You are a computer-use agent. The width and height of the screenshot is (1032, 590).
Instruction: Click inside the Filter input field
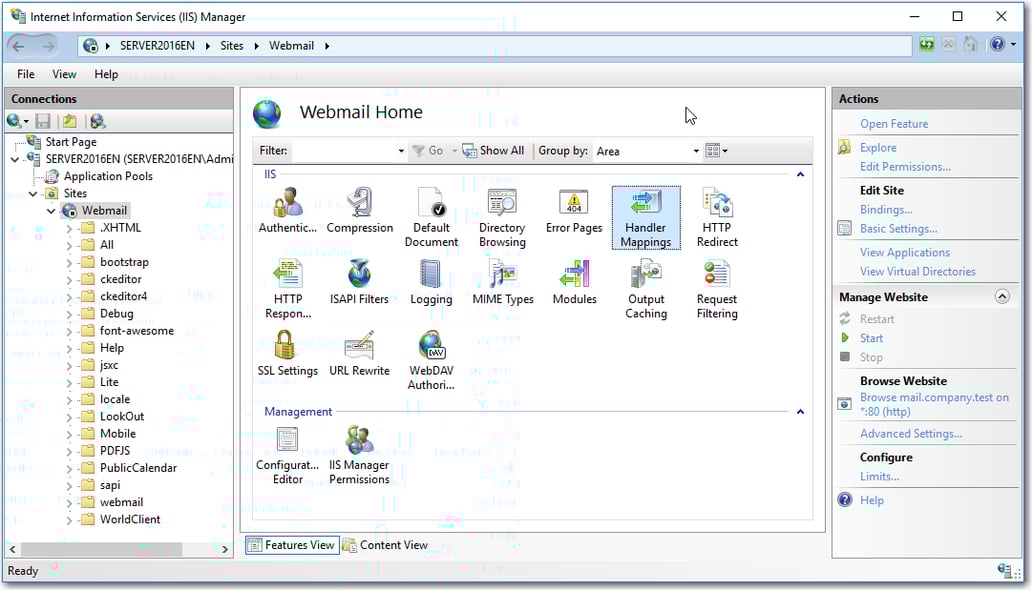[340, 150]
